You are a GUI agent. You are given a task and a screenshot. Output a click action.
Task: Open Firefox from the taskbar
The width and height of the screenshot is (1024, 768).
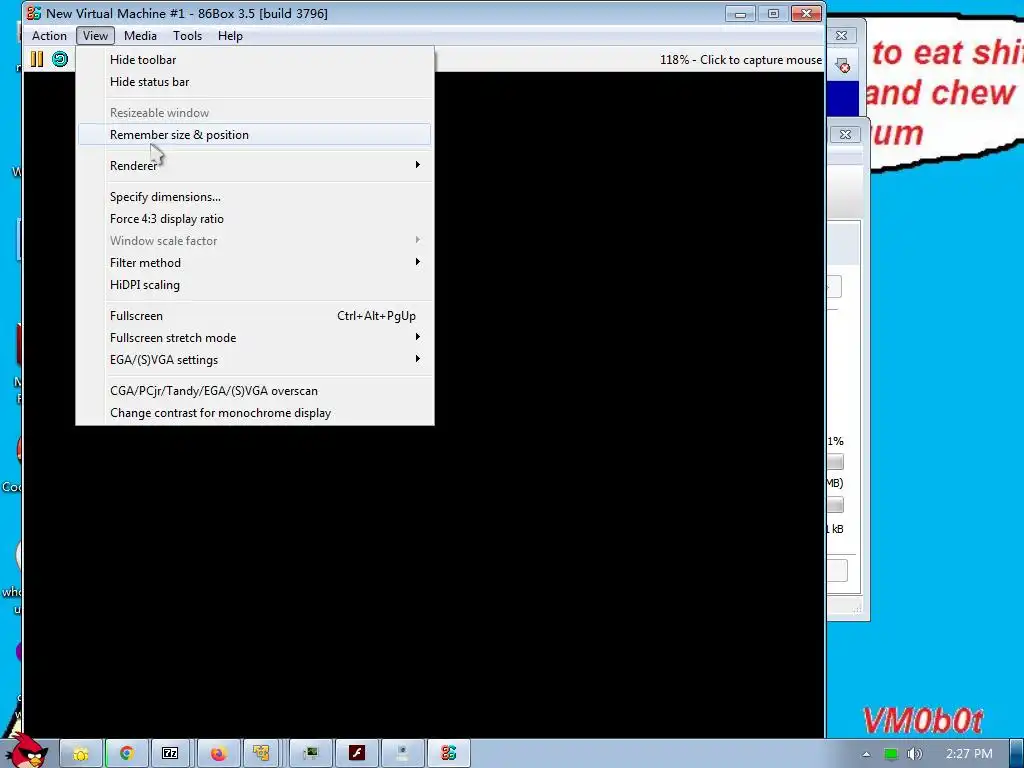pyautogui.click(x=217, y=754)
